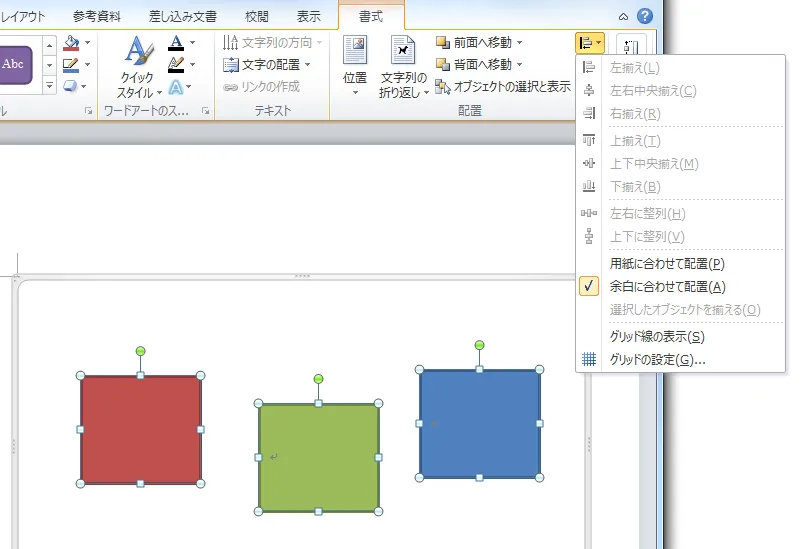
Task: Click text outline icon
Action: click(x=176, y=64)
